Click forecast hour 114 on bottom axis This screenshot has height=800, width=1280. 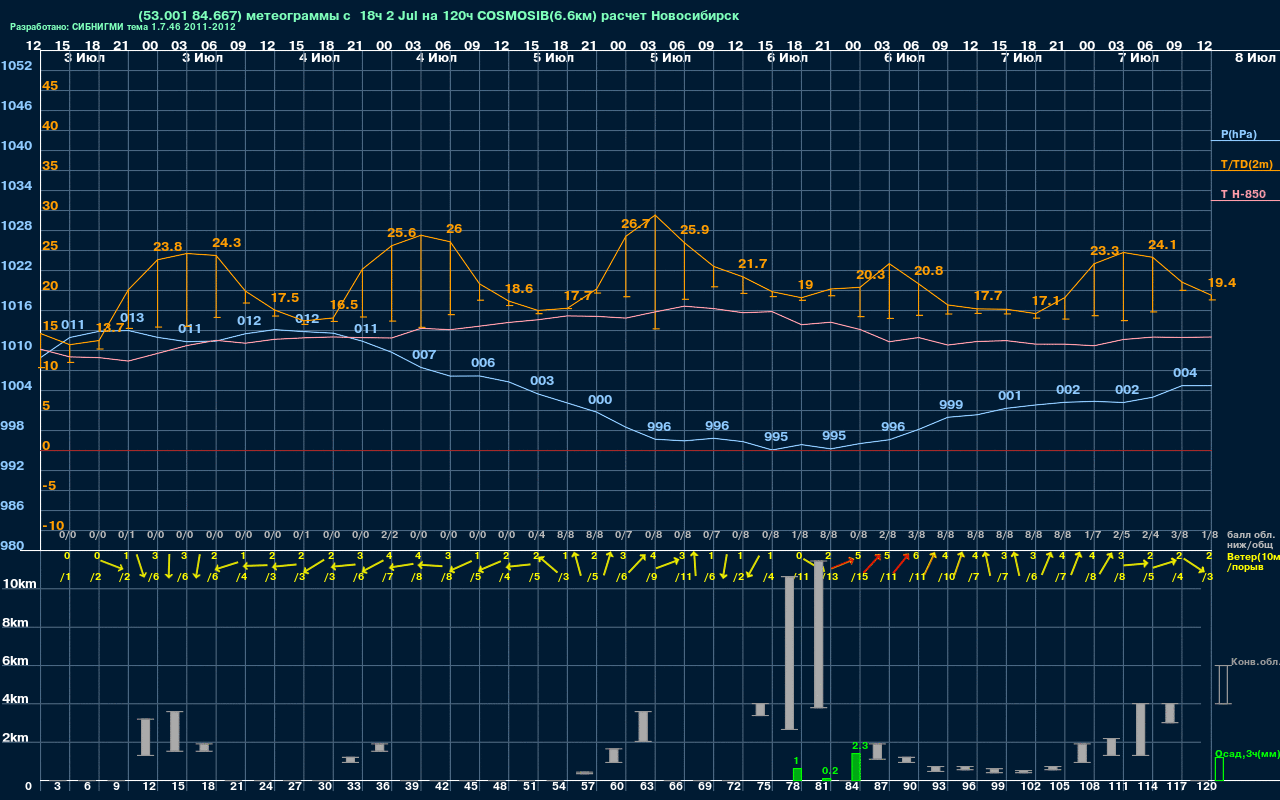(x=1149, y=787)
